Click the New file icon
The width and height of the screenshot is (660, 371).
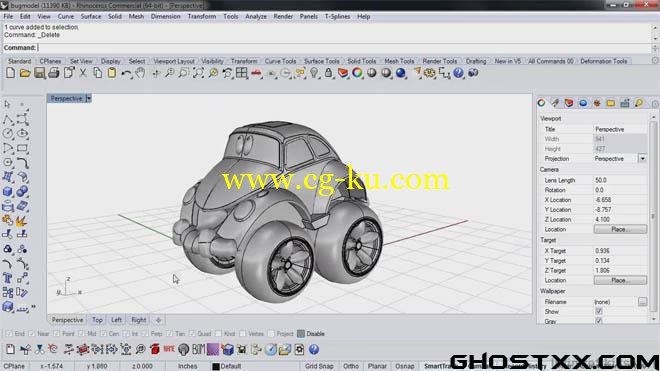(11, 73)
